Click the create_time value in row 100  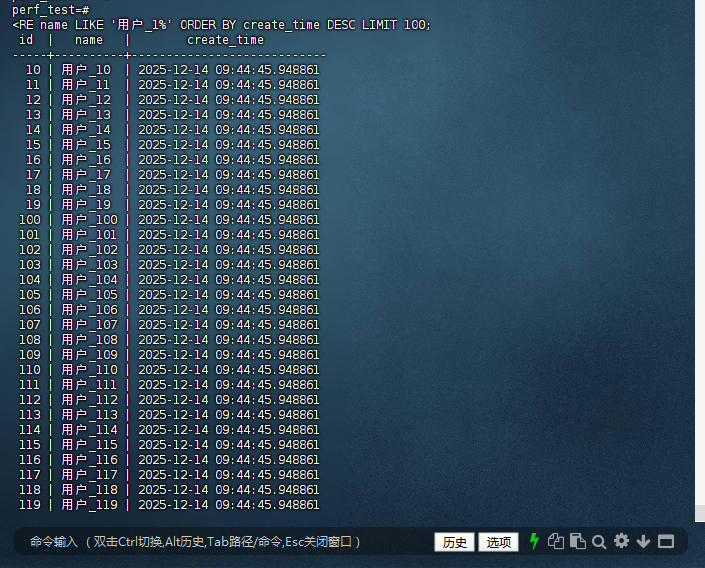tap(229, 219)
